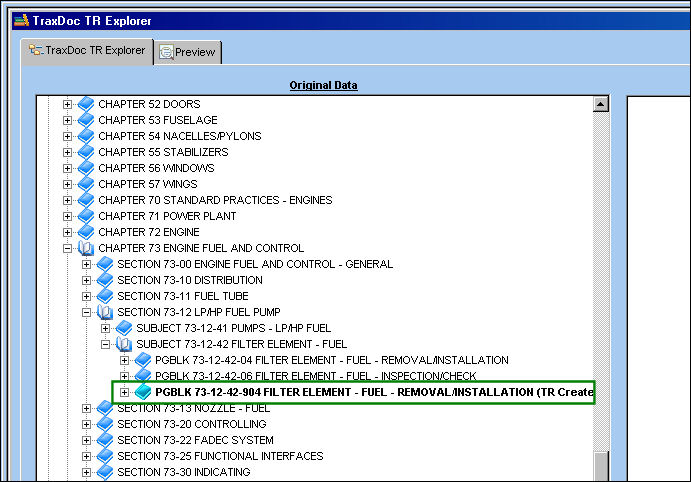Click the SECTION 73-10 DISTRIBUTION book icon
Viewport: 691px width, 482px height.
coord(105,280)
